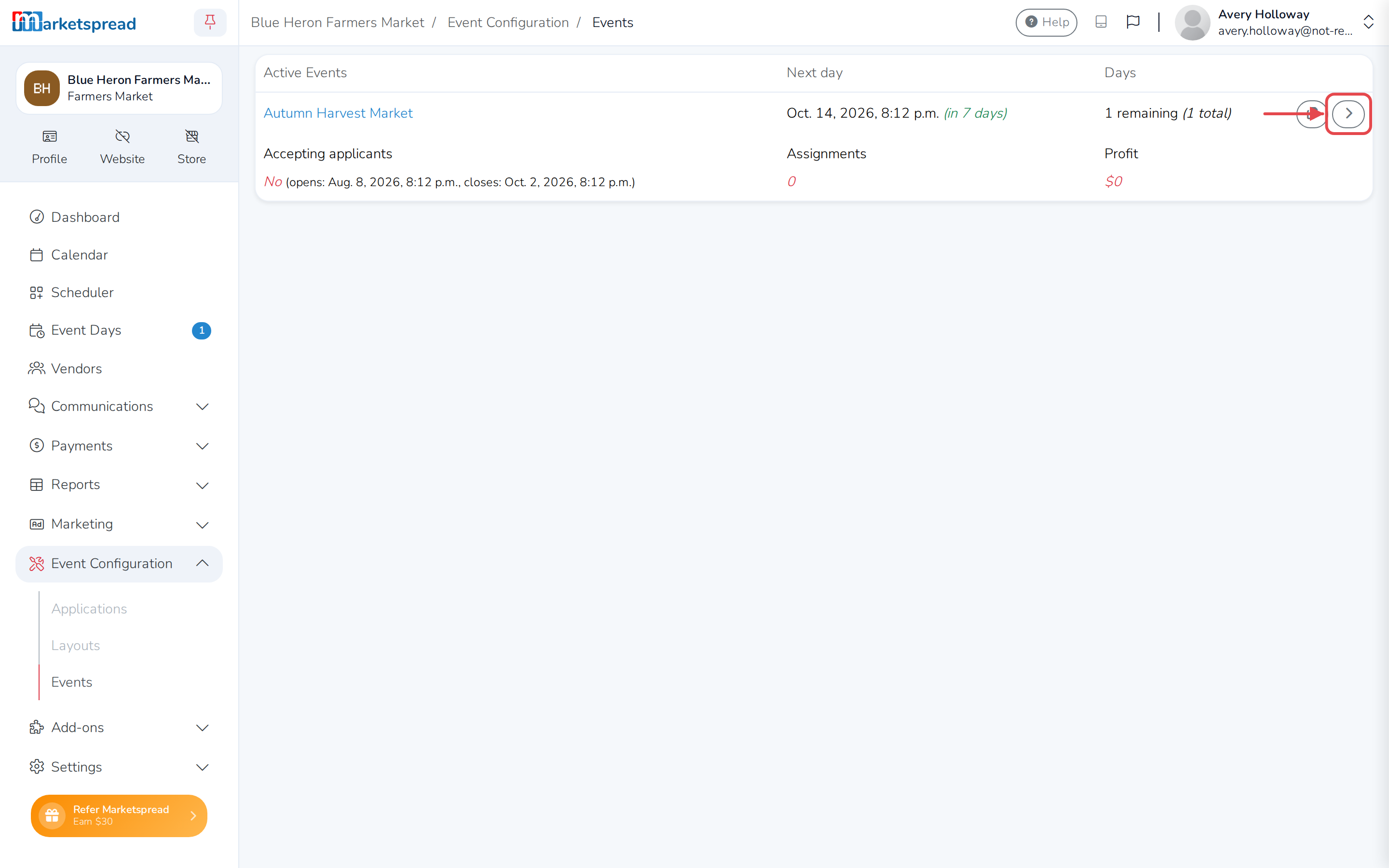Expand the Communications menu
The height and width of the screenshot is (868, 1389).
tap(119, 407)
